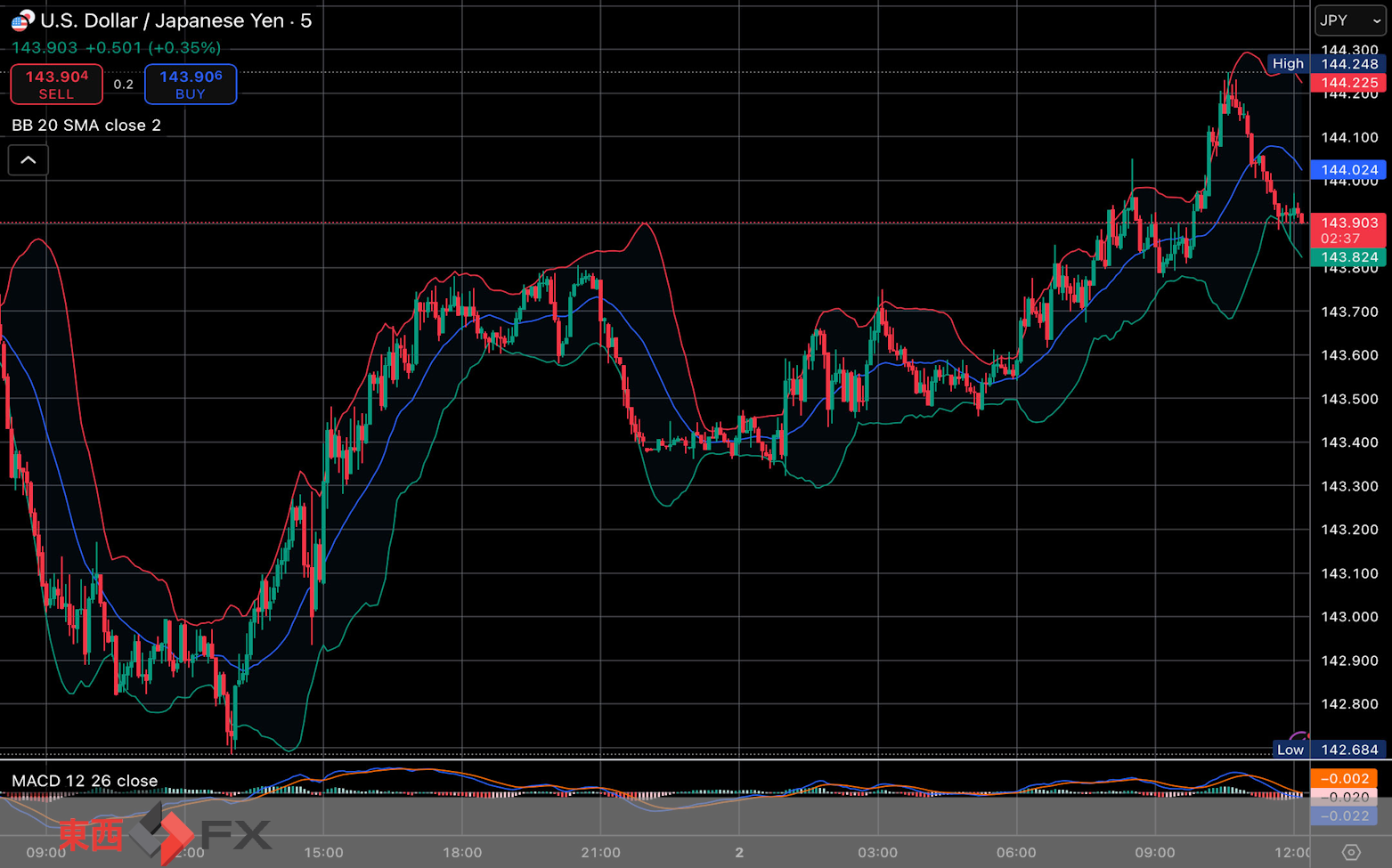Select the MACD 12 26 close indicator
1392x868 pixels.
(x=85, y=781)
